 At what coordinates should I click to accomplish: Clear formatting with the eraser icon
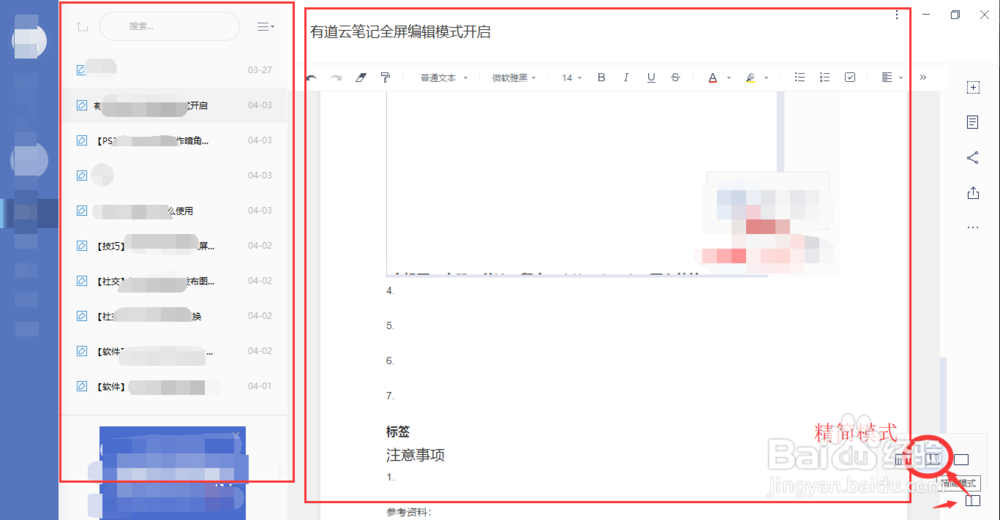(x=361, y=78)
